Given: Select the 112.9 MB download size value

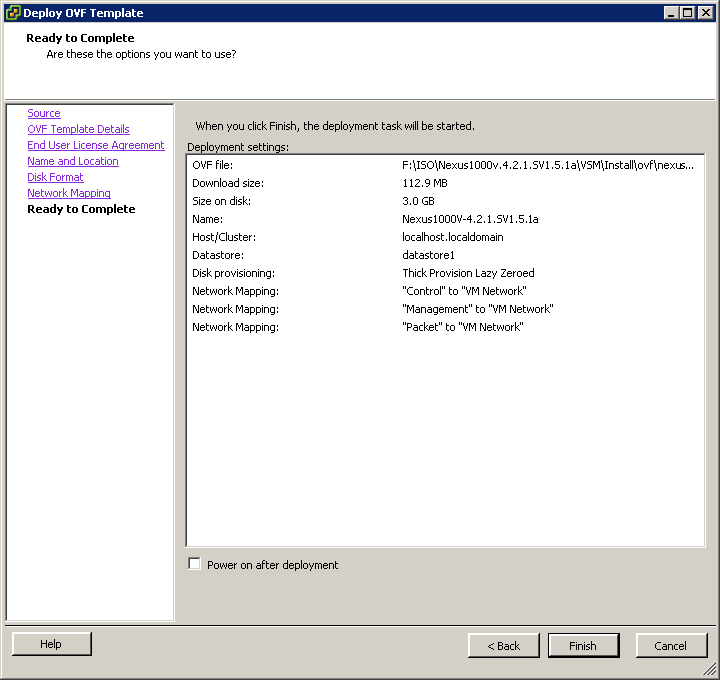Looking at the screenshot, I should 425,183.
